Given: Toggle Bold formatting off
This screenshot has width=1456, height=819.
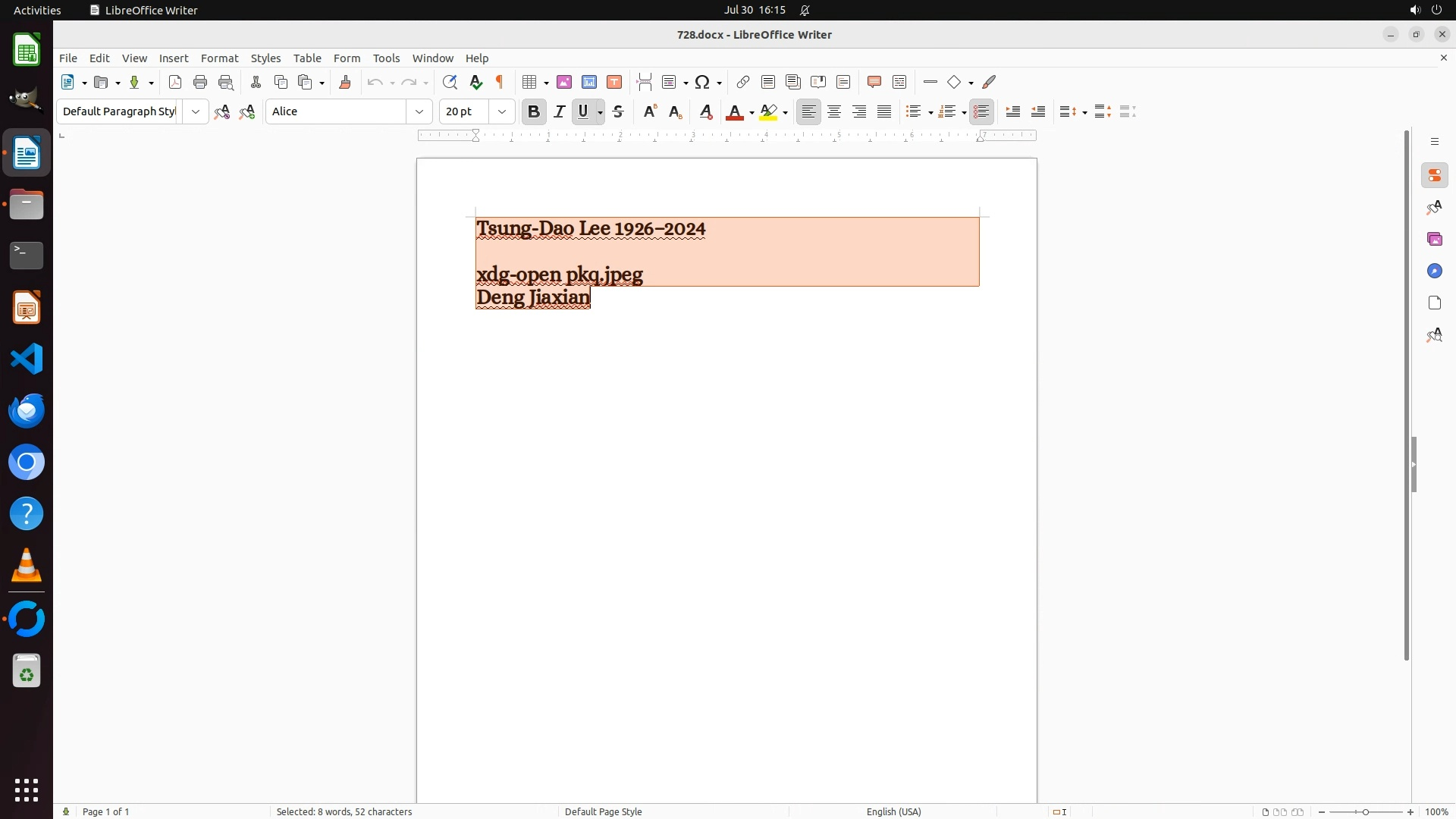Looking at the screenshot, I should (x=534, y=111).
